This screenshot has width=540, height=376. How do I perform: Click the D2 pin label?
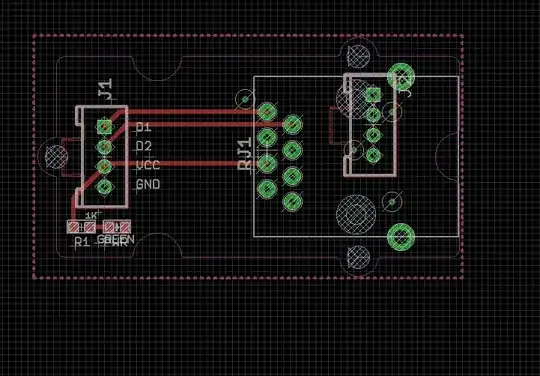click(x=144, y=146)
